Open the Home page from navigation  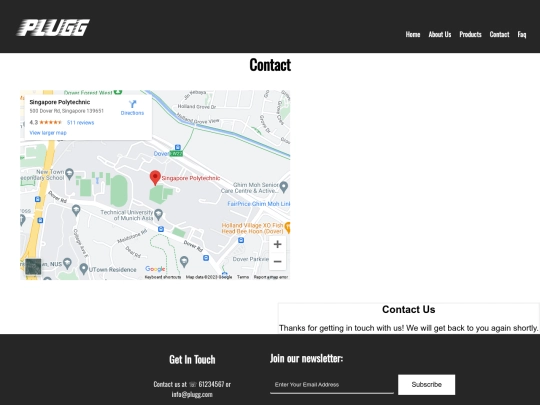[413, 34]
